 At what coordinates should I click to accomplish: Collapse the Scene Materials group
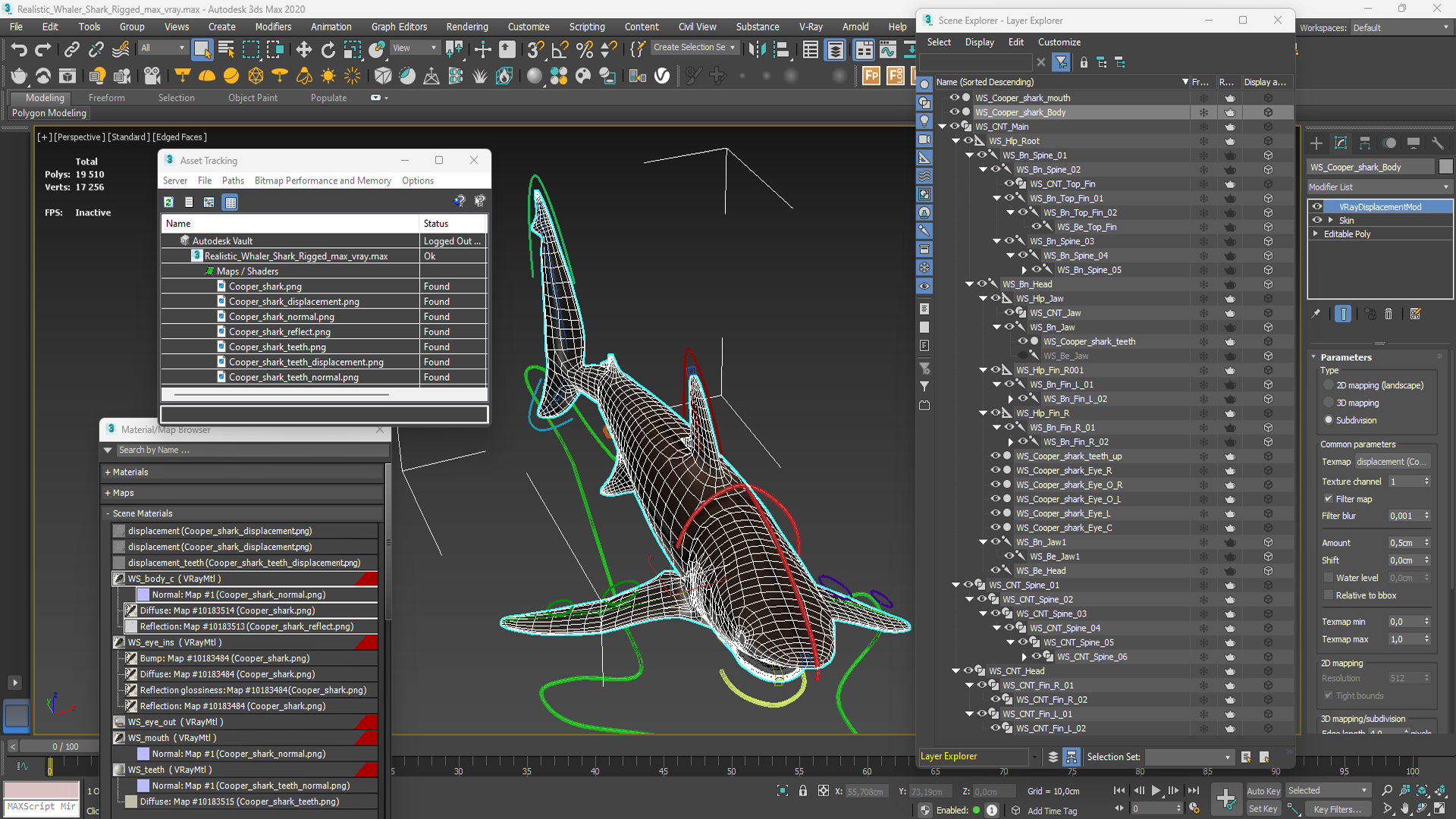coord(108,514)
